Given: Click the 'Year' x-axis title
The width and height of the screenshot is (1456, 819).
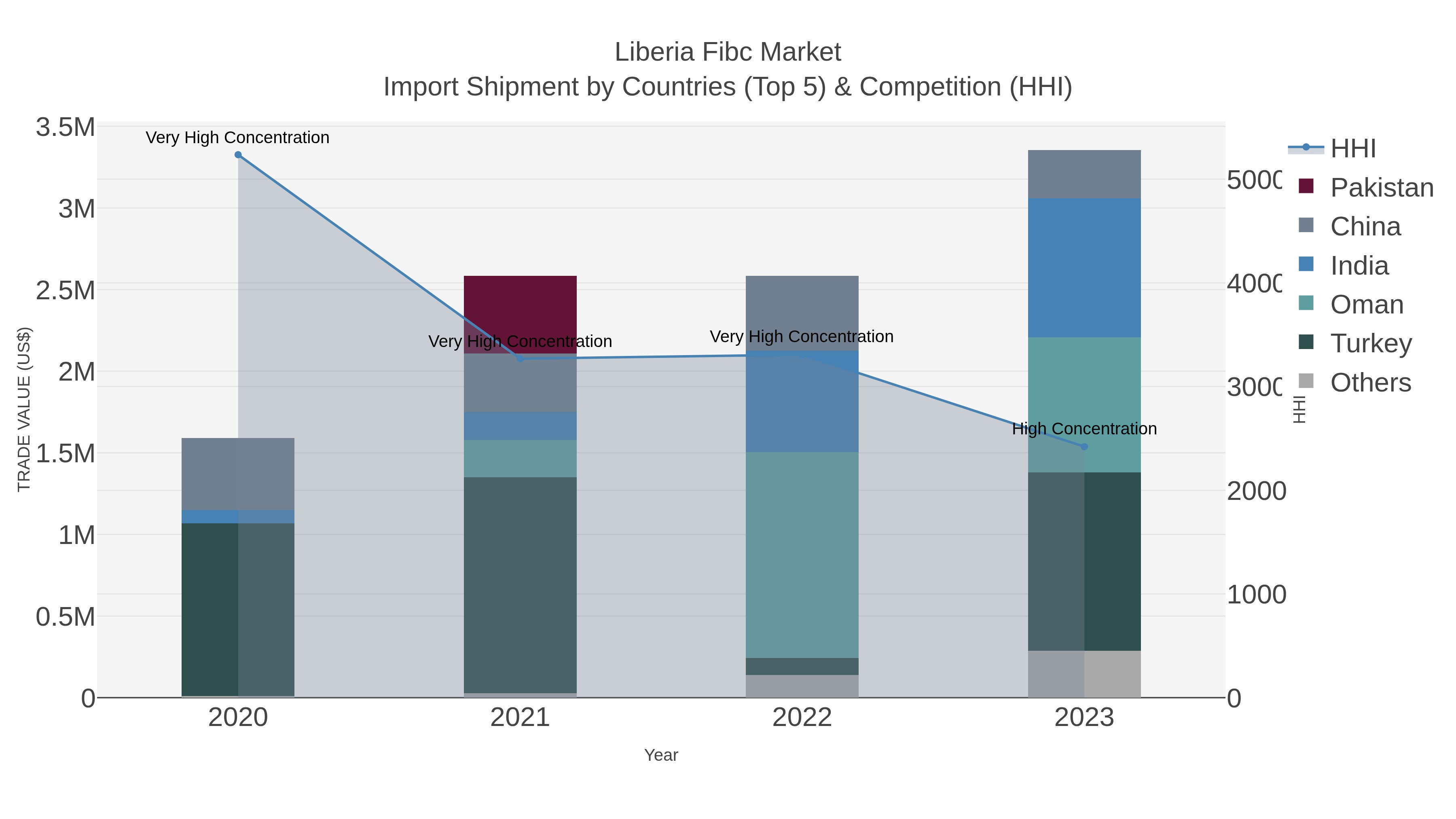Looking at the screenshot, I should (661, 755).
